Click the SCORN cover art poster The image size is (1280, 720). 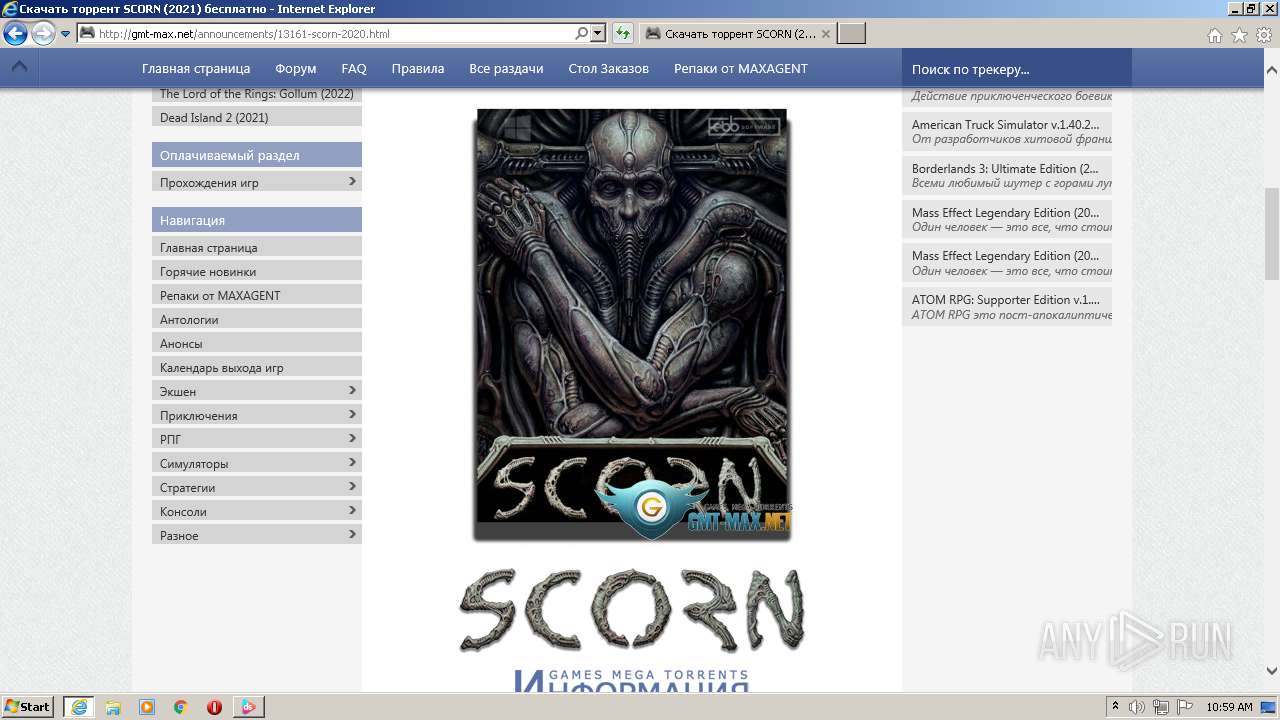coord(632,325)
